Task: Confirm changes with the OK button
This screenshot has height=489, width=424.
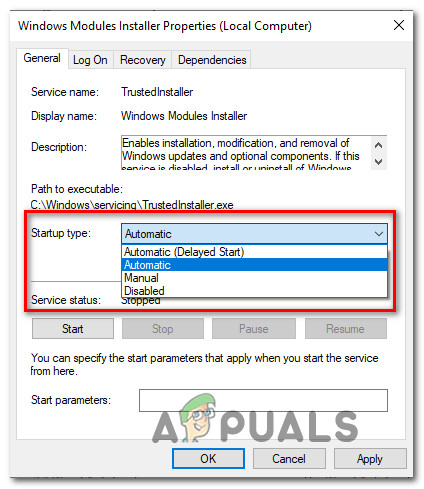Action: (208, 459)
